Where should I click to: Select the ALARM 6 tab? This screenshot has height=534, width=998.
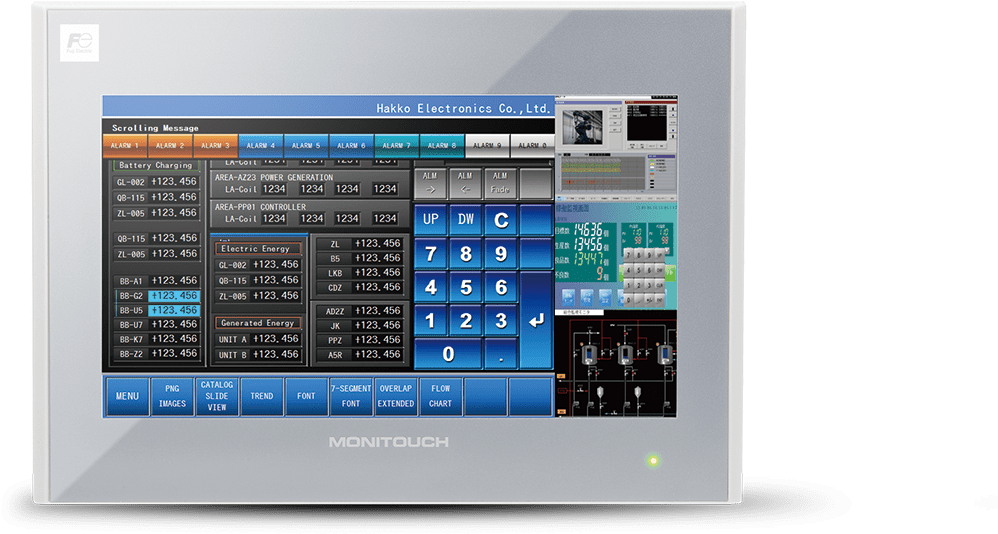[x=351, y=146]
